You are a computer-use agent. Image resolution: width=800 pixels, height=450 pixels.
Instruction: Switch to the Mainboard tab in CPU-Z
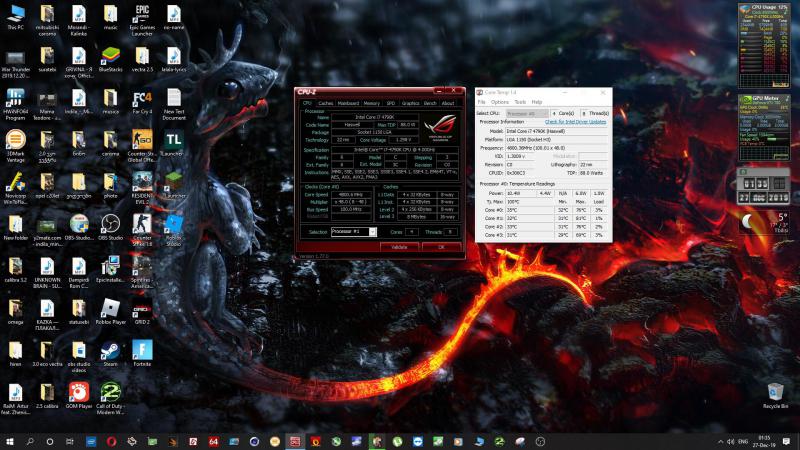point(348,103)
